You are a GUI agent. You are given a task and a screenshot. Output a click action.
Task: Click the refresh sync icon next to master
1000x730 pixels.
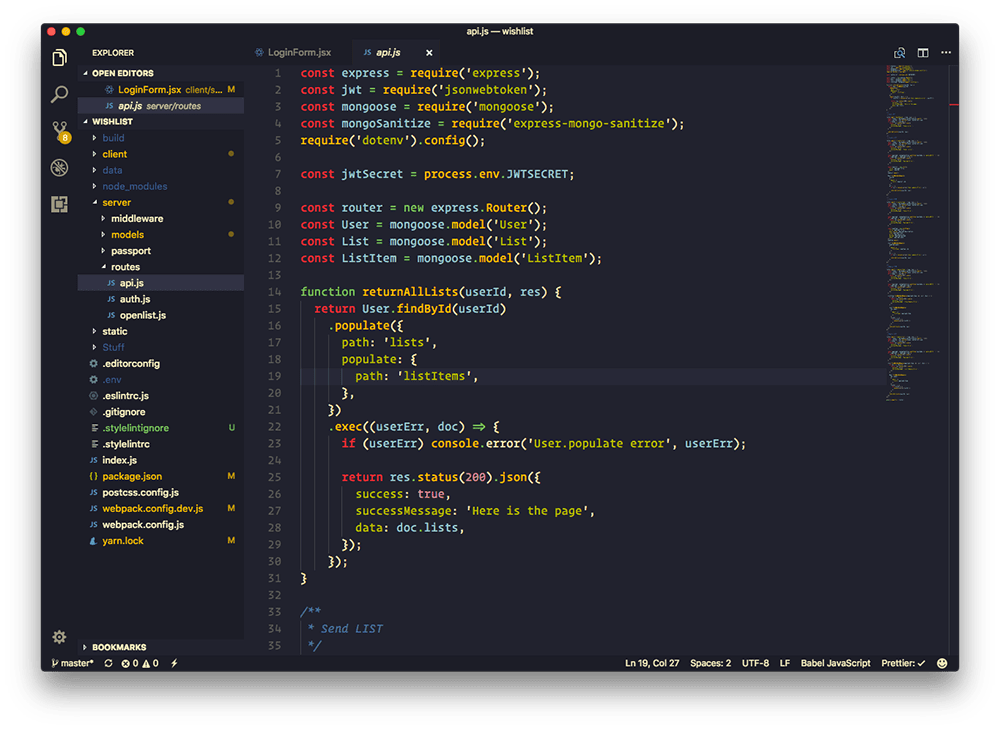[106, 662]
